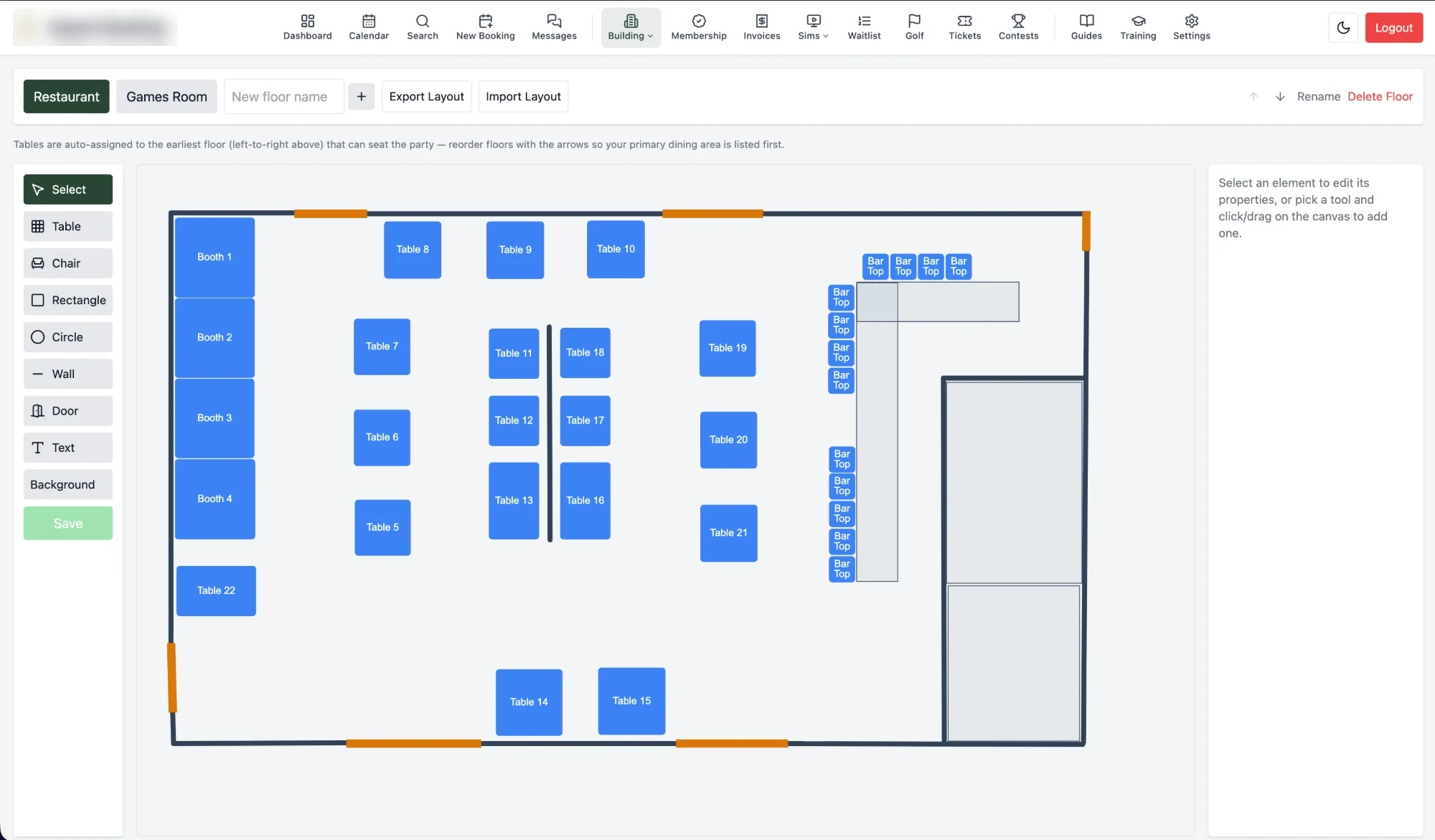Select Table 13 on the floor plan

click(514, 501)
